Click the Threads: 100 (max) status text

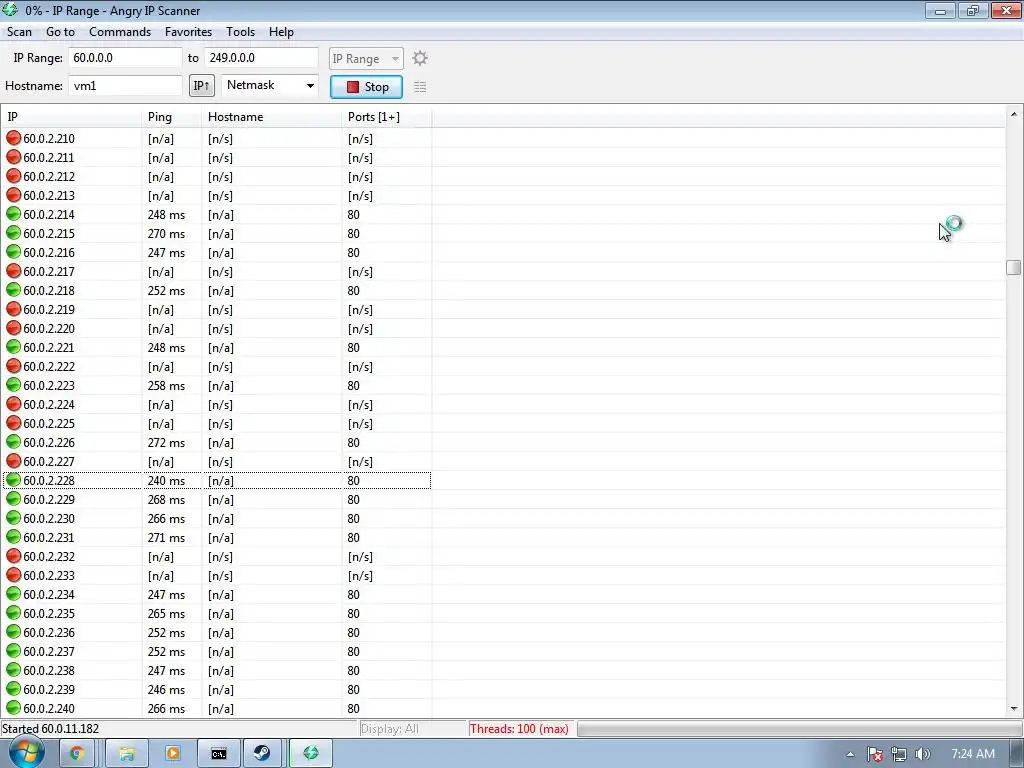pos(519,729)
